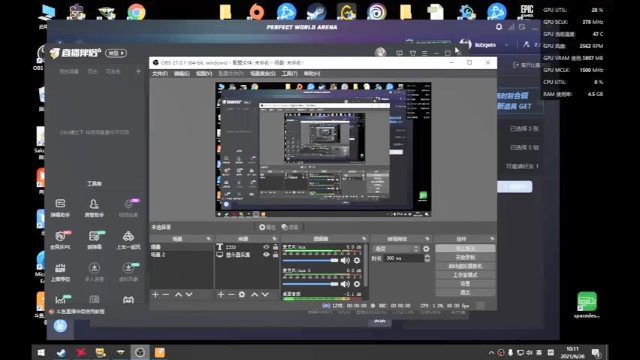Open the Windows Start menu
This screenshot has width=640, height=360.
(41, 353)
